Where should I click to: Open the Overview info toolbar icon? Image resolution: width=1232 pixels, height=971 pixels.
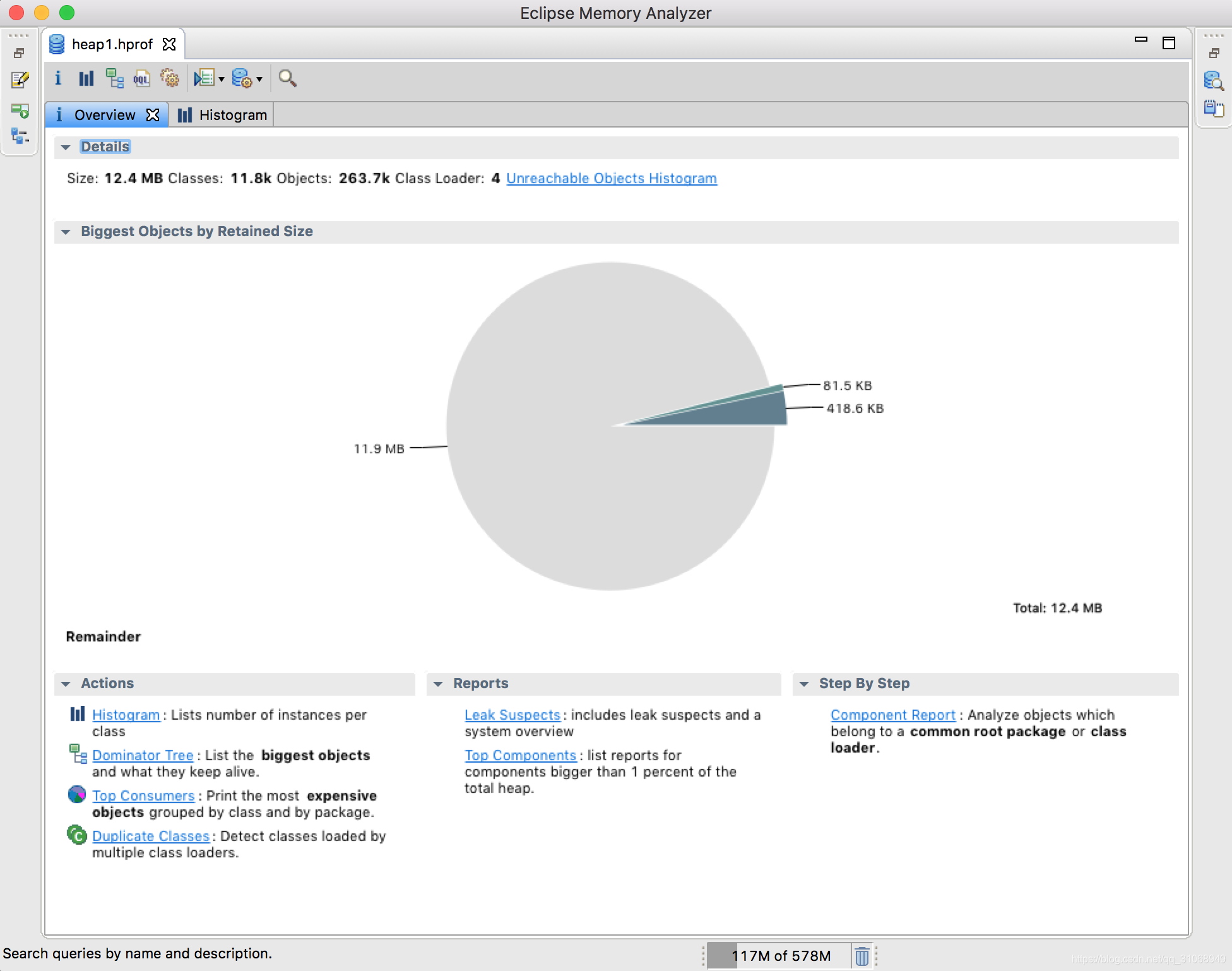58,78
